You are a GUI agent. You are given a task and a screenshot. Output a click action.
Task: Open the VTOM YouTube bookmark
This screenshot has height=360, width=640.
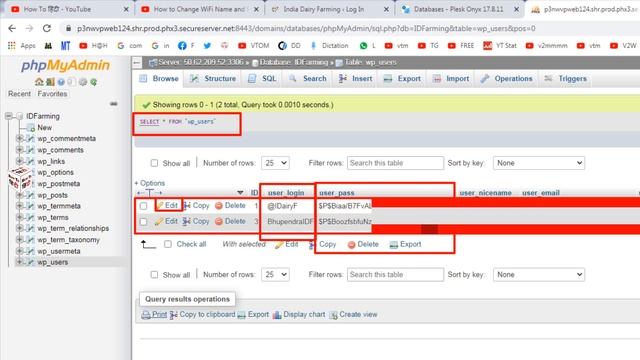253,46
